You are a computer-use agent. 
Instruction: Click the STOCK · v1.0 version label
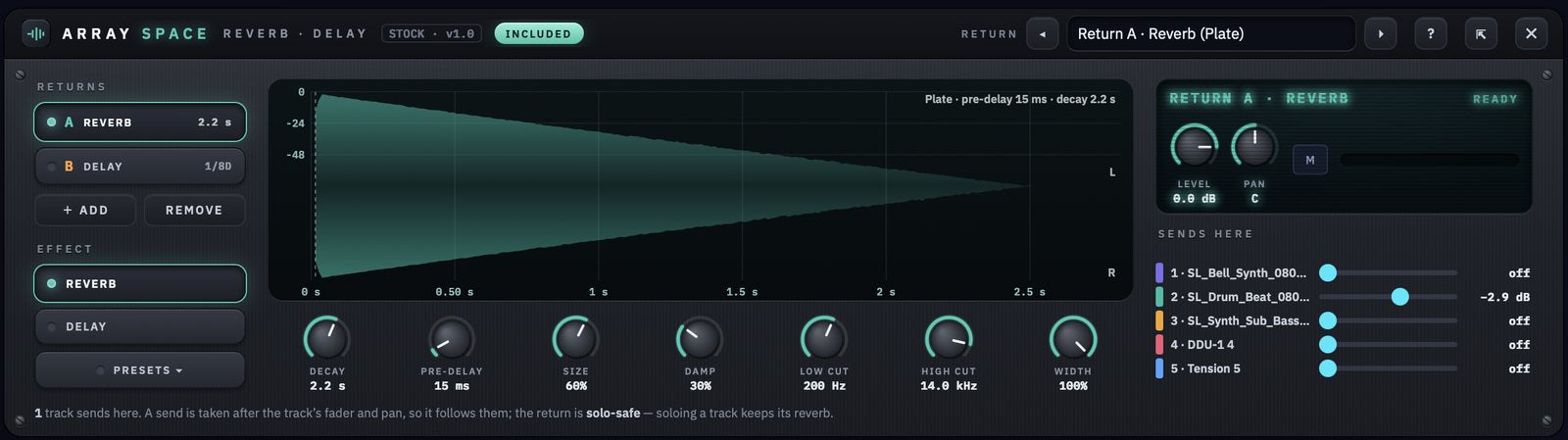pyautogui.click(x=431, y=33)
